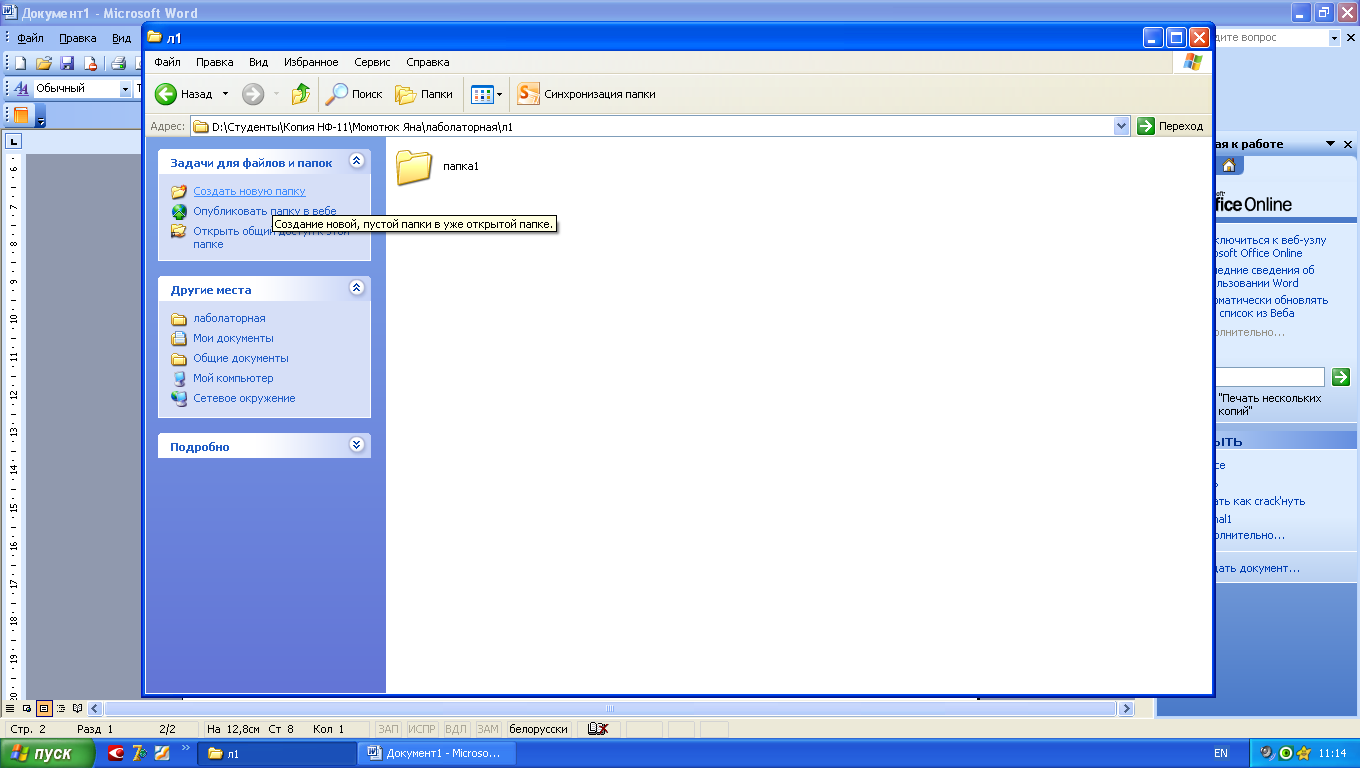Click the Назад back arrow icon
This screenshot has width=1360, height=768.
tap(166, 94)
